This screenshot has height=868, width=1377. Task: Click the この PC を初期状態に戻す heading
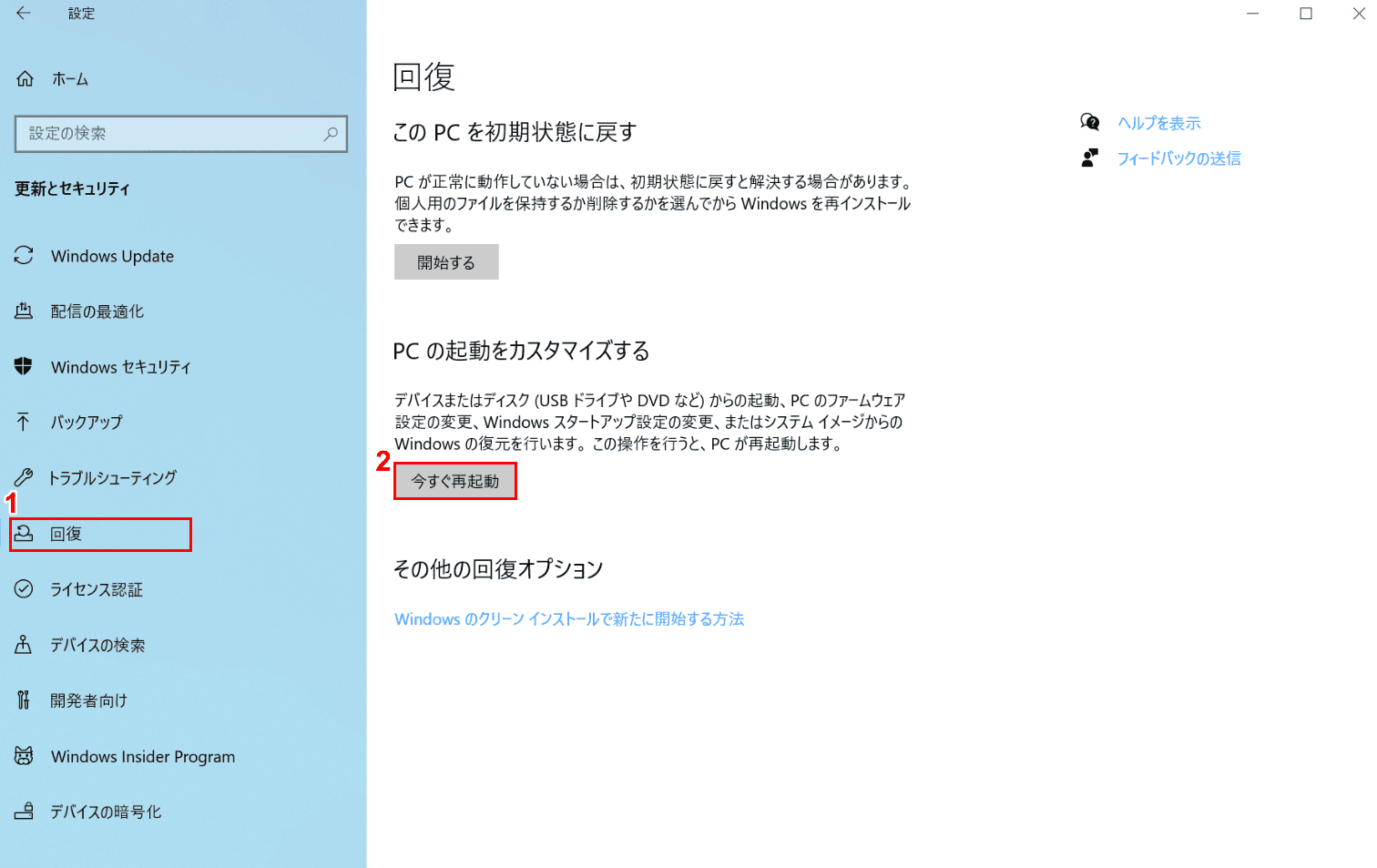pyautogui.click(x=515, y=132)
